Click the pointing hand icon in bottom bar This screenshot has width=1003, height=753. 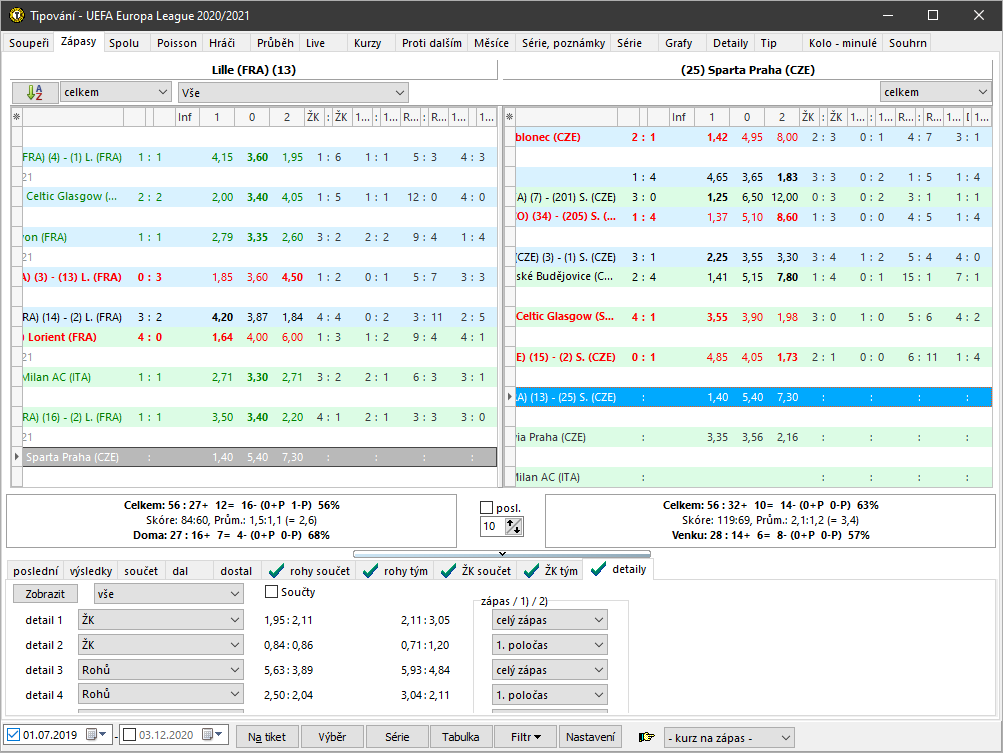tap(647, 738)
